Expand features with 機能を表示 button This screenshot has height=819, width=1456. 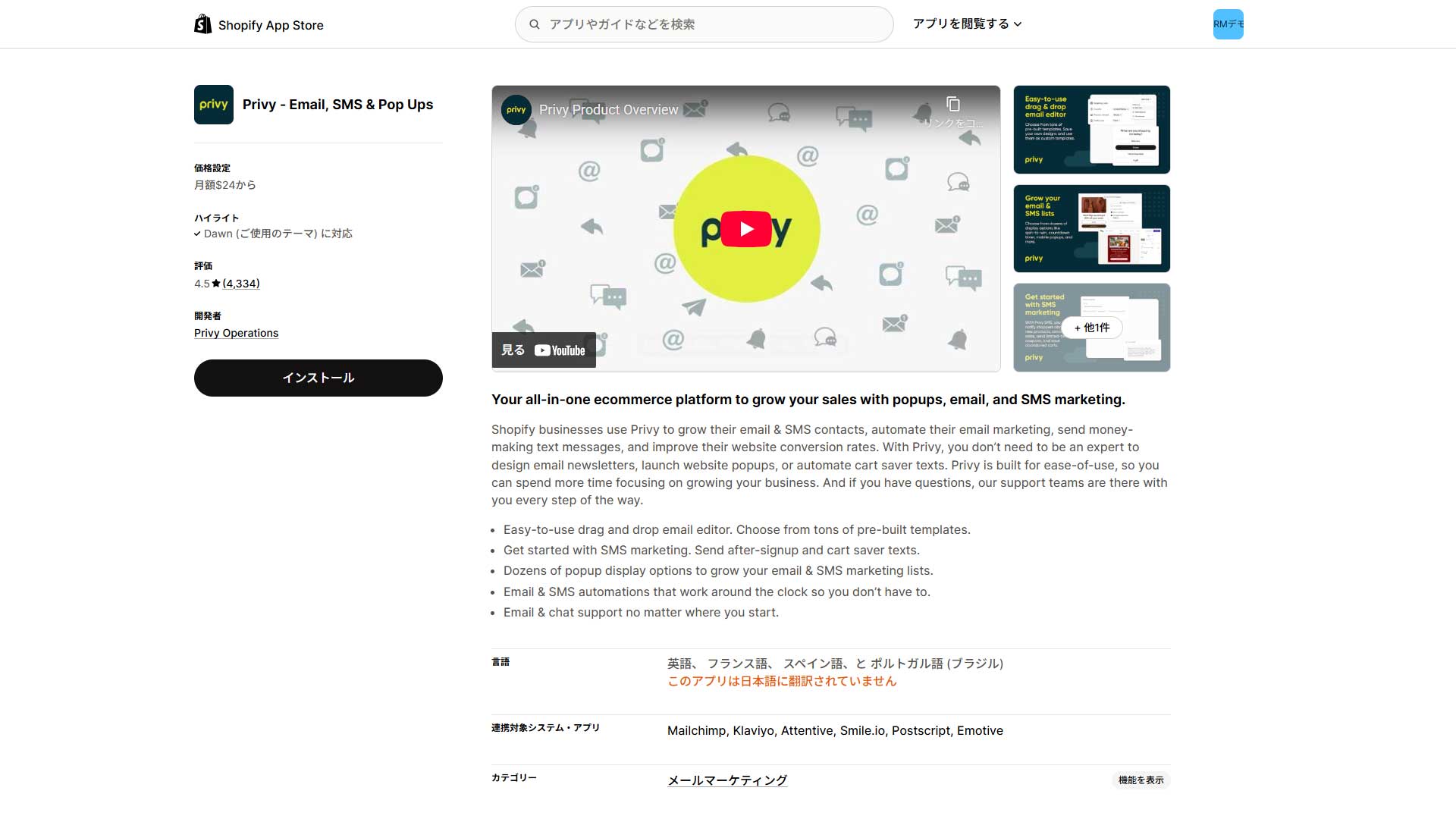pyautogui.click(x=1141, y=780)
